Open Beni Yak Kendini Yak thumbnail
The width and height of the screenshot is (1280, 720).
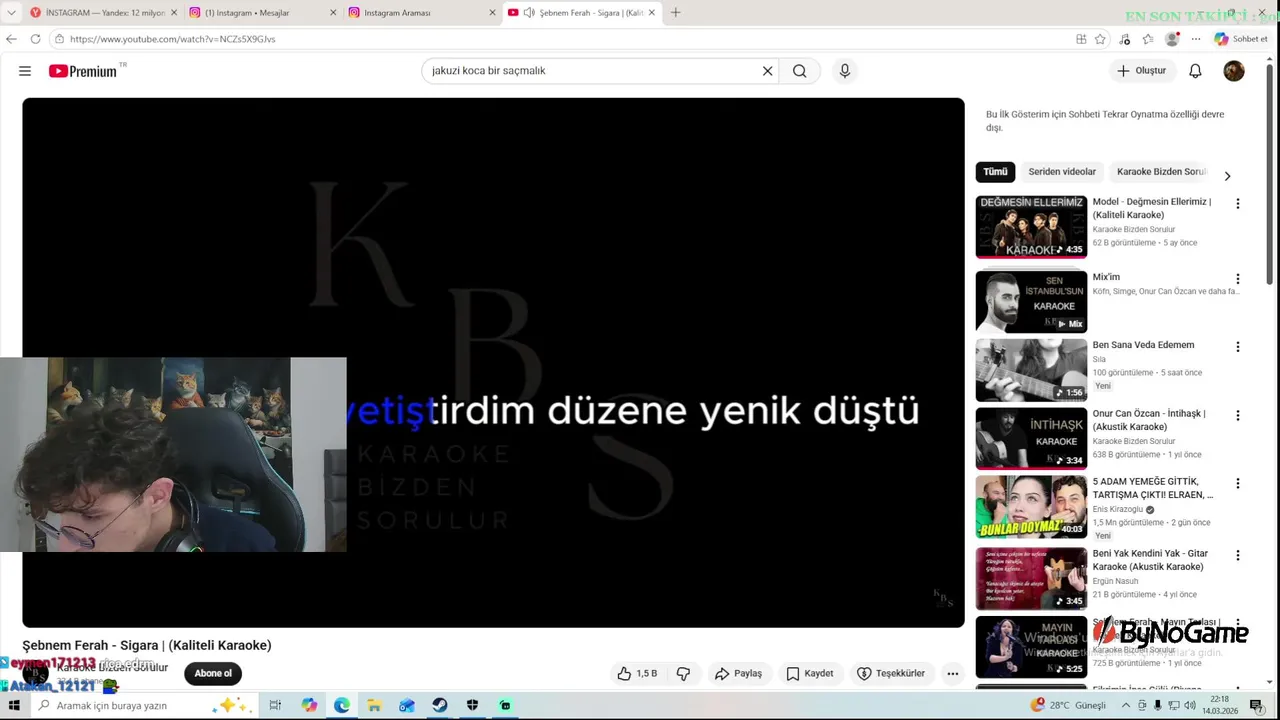pos(1031,578)
